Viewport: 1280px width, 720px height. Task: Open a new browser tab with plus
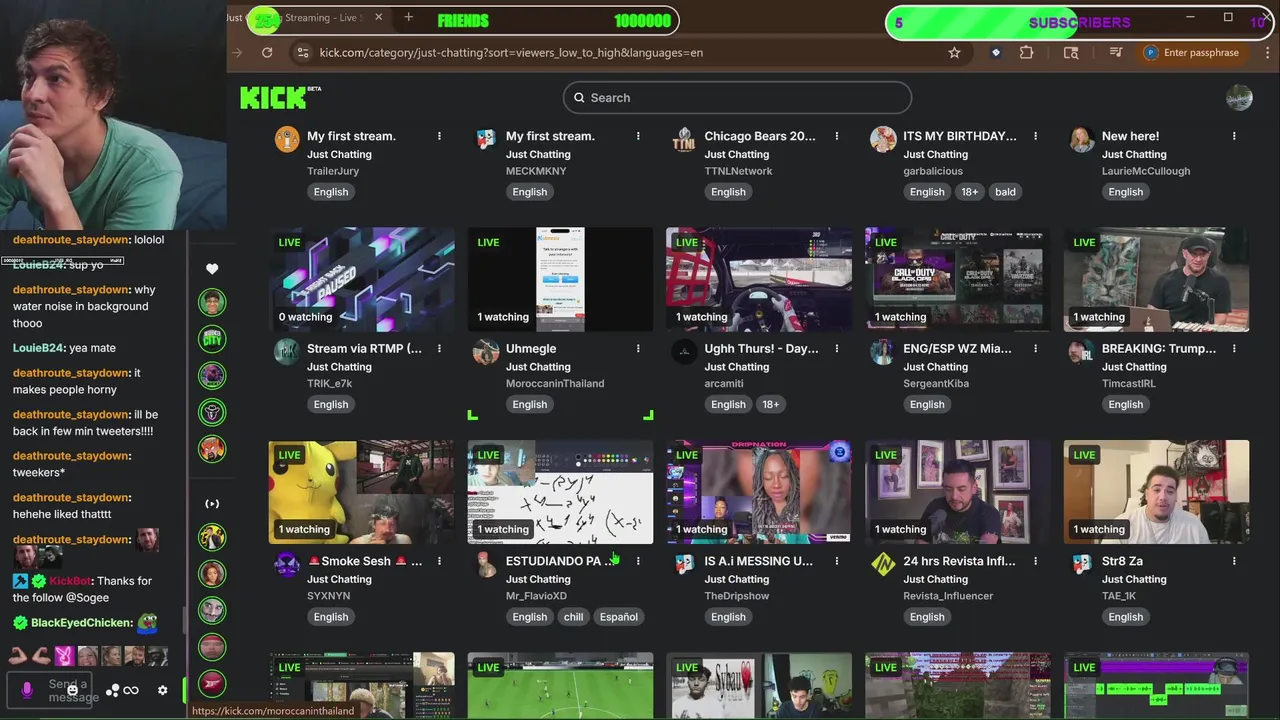point(408,17)
